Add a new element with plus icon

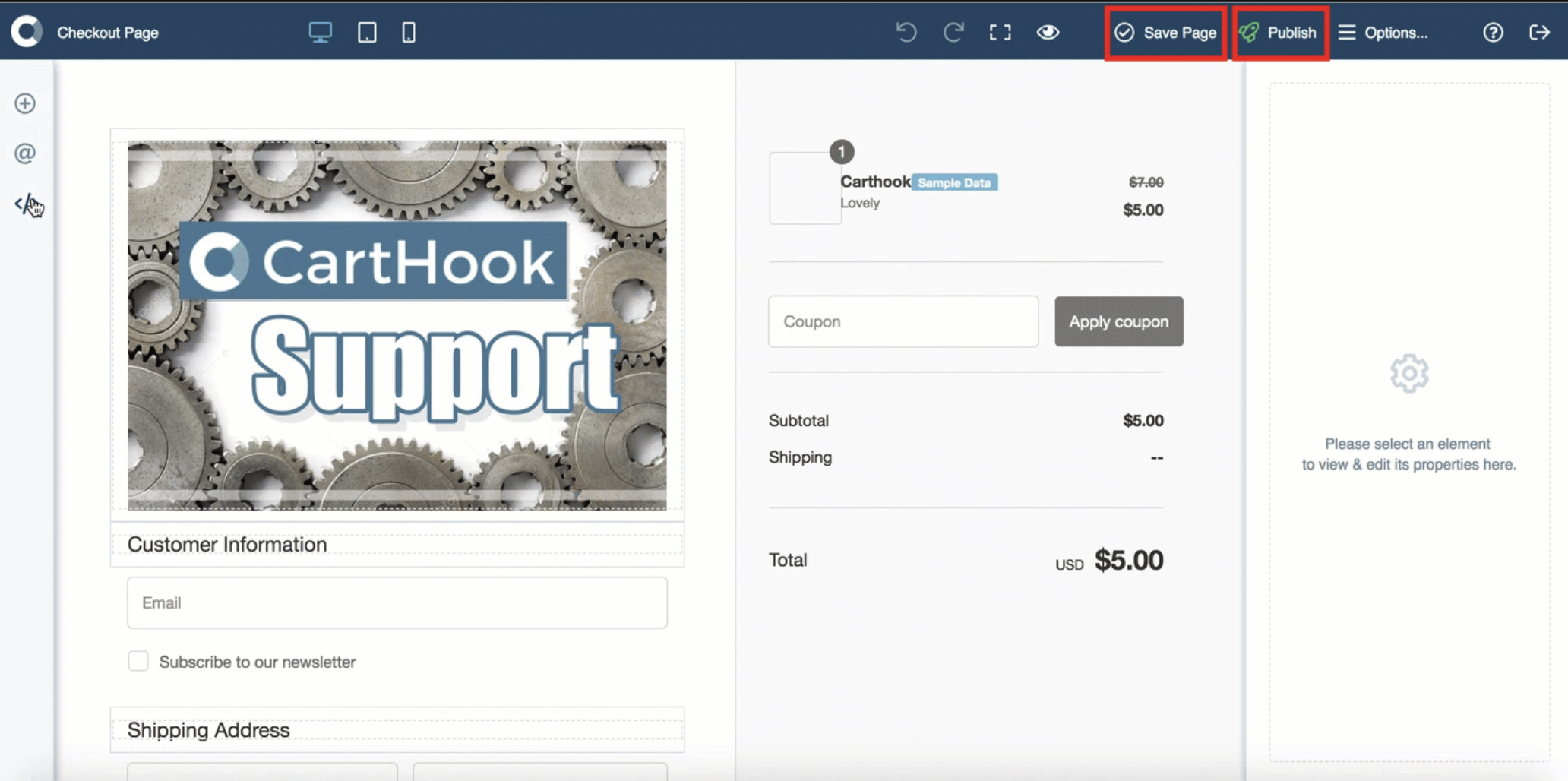tap(25, 103)
